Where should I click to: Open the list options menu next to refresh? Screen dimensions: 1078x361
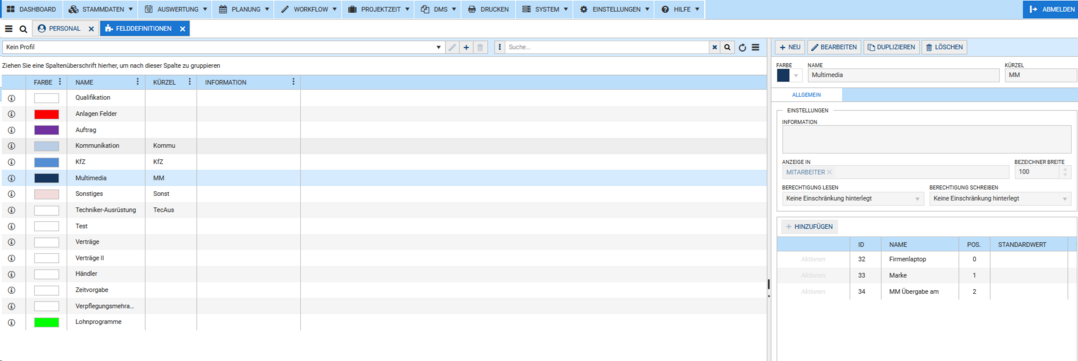click(755, 47)
